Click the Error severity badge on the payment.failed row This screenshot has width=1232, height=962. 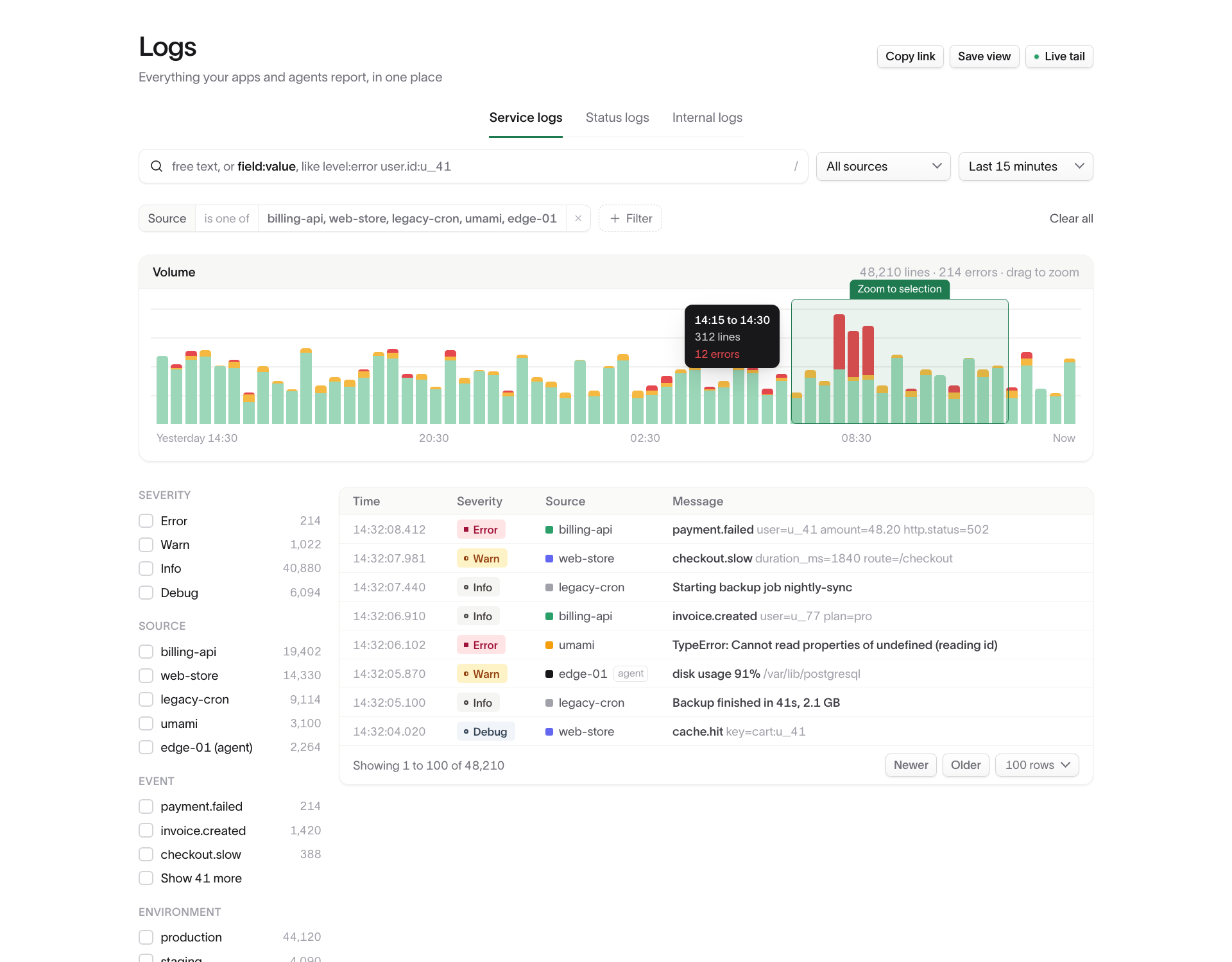click(481, 530)
